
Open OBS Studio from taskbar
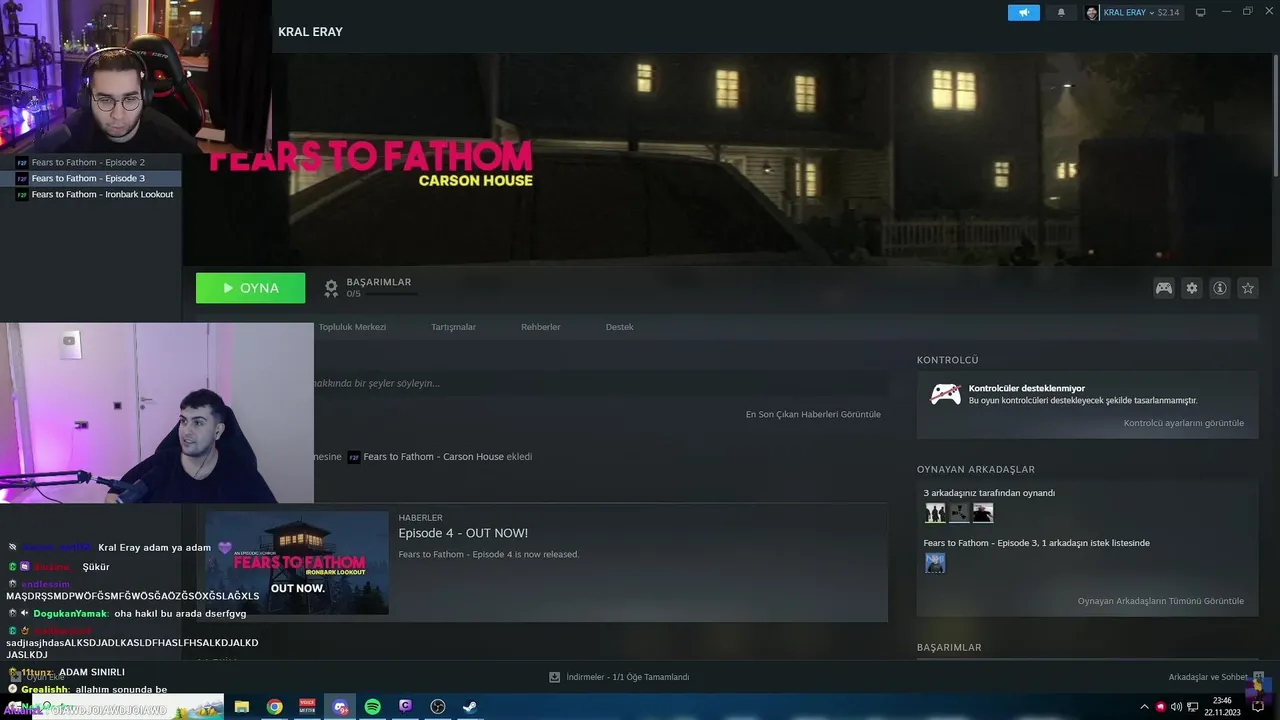pos(438,707)
